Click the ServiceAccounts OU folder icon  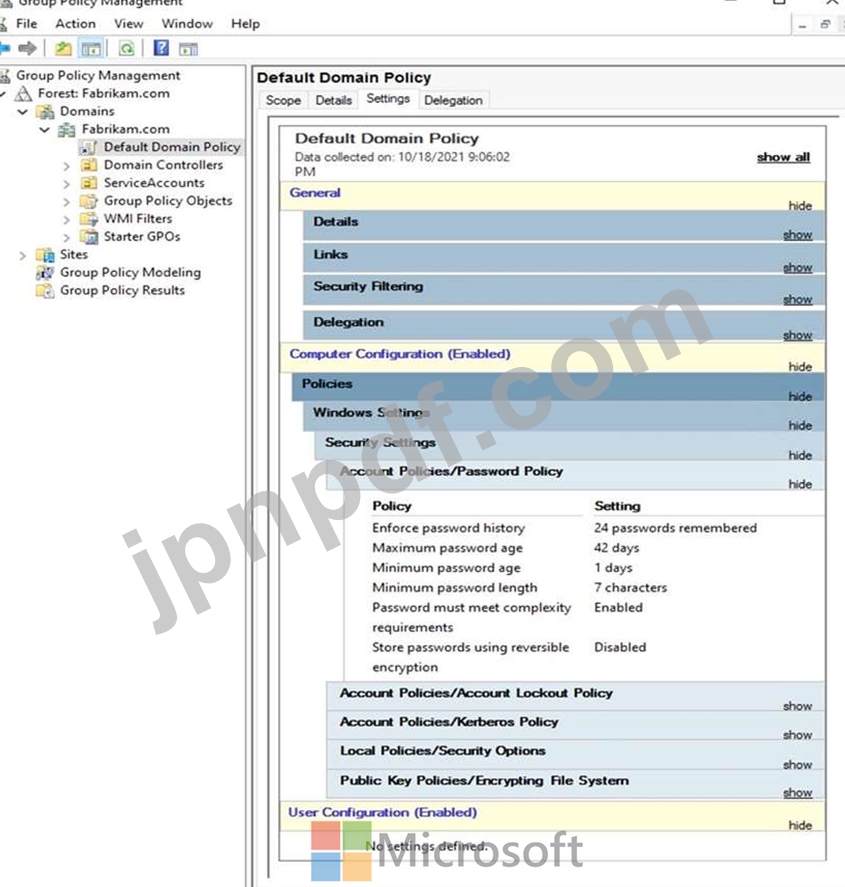point(88,183)
